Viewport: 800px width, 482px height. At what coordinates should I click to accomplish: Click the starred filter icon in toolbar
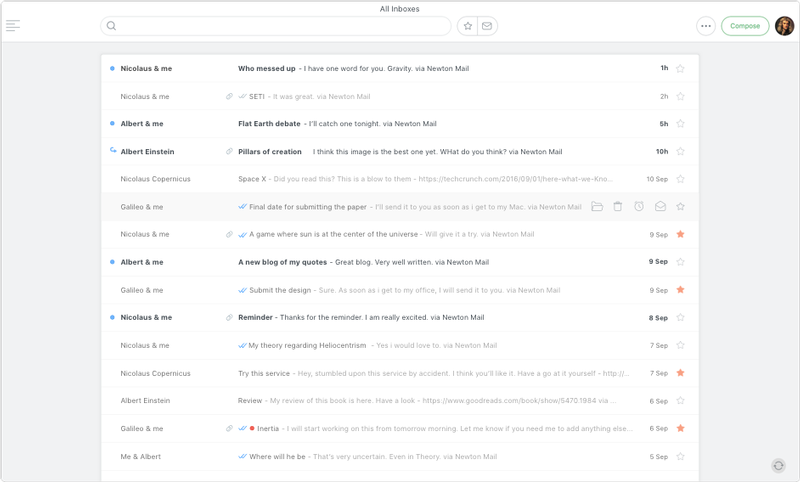[x=467, y=26]
